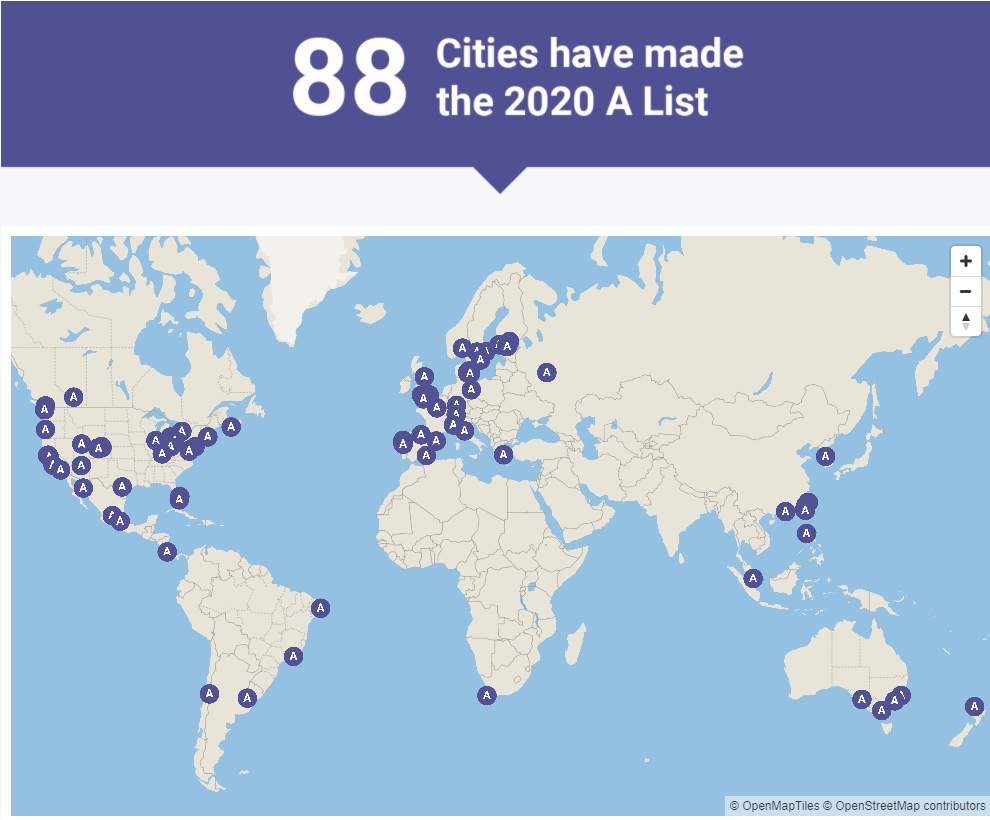Select the A marker in Oregon, US west coast
The height and width of the screenshot is (820, 990).
pyautogui.click(x=45, y=429)
